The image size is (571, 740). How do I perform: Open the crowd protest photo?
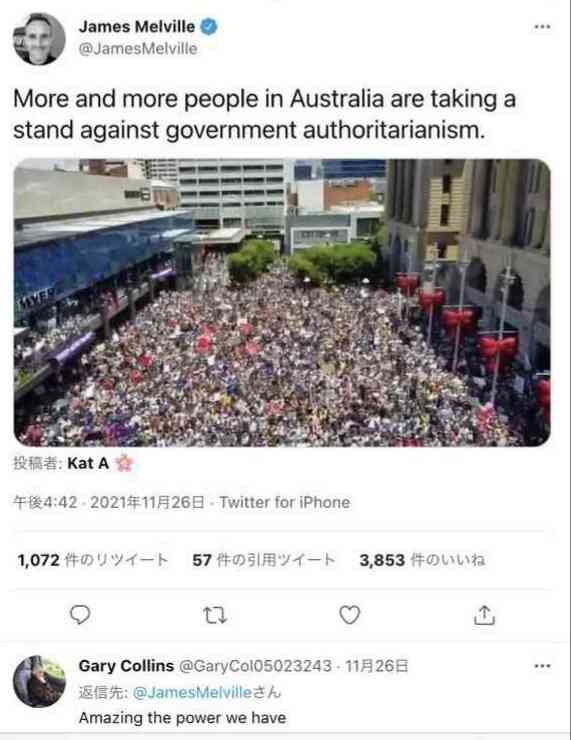tap(282, 303)
